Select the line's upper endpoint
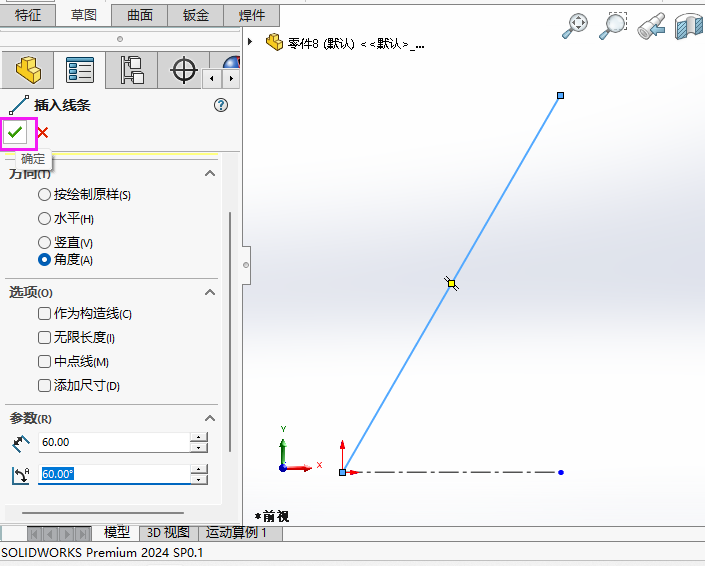 point(560,95)
